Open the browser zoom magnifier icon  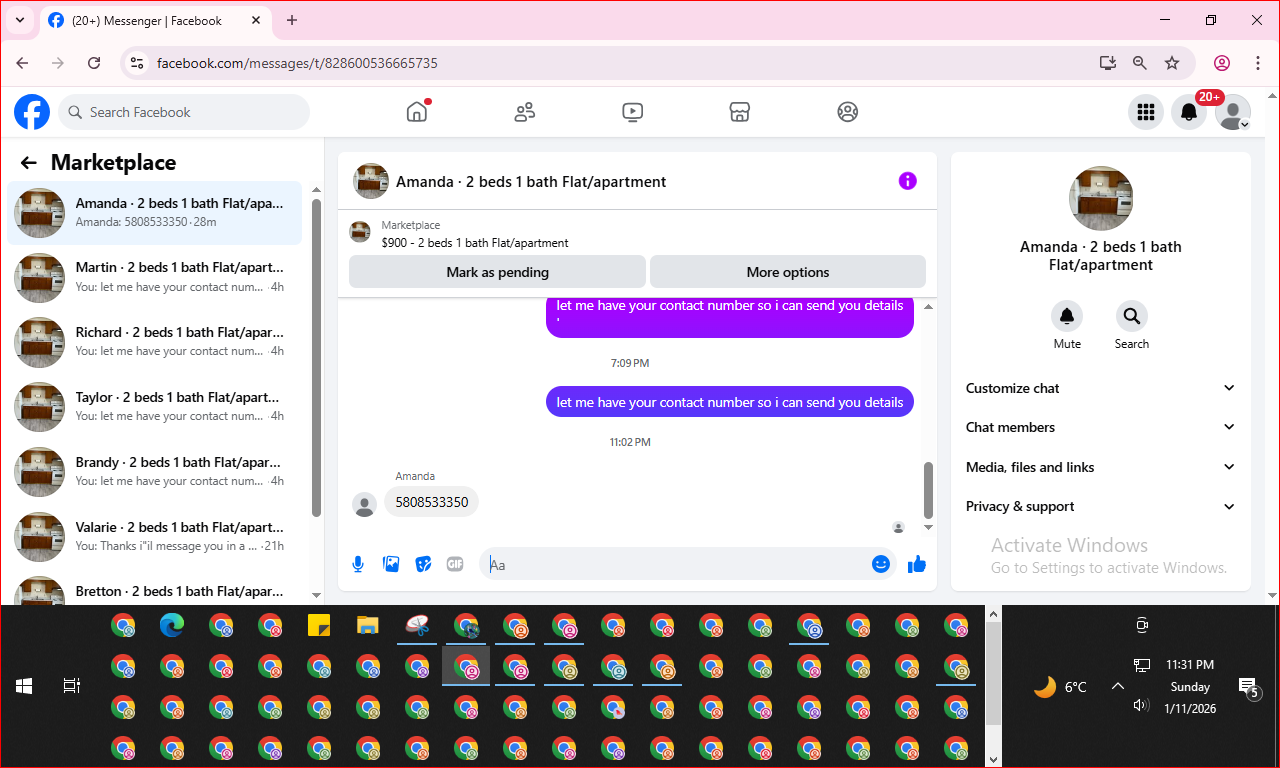[1140, 63]
